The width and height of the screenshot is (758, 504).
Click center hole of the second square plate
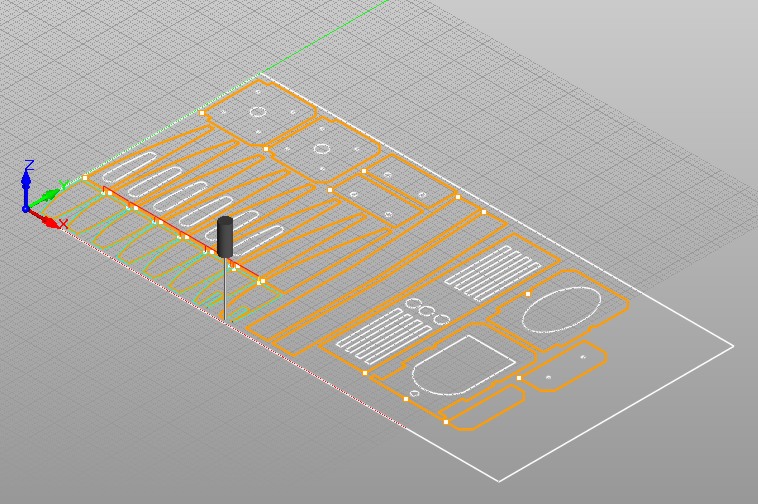click(321, 148)
